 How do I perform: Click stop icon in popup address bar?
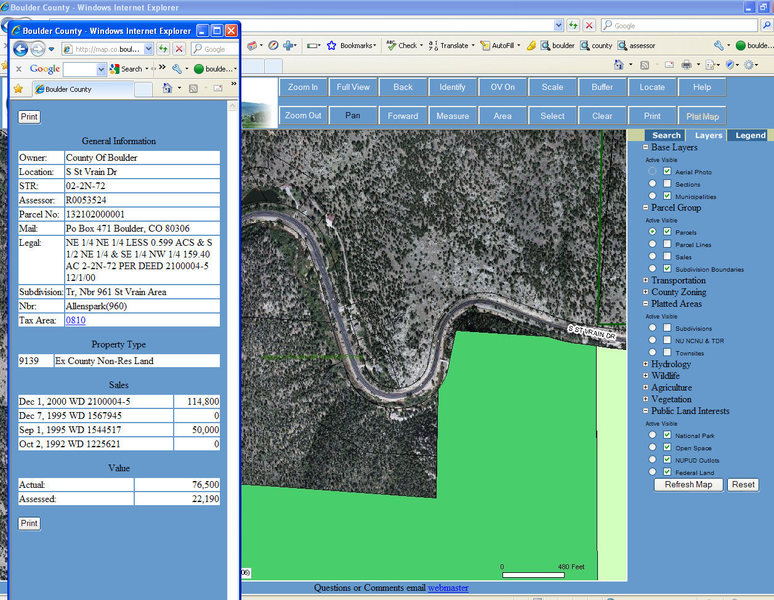179,49
